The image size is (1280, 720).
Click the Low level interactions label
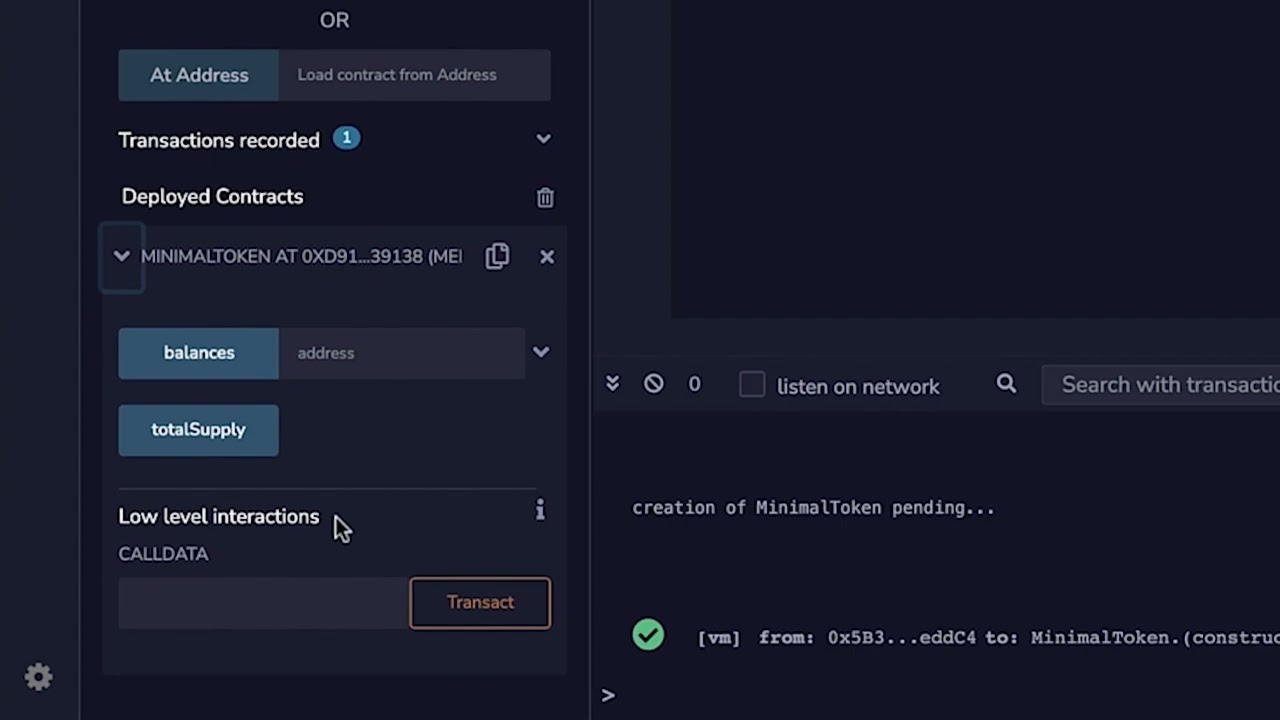(218, 517)
